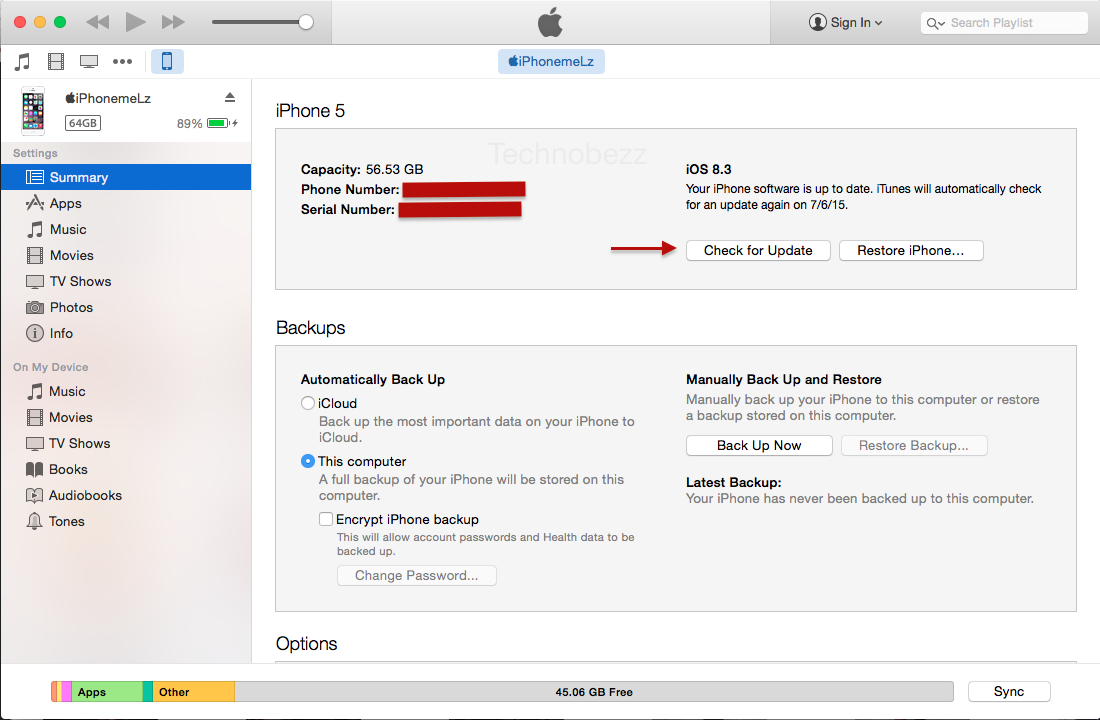The width and height of the screenshot is (1100, 720).
Task: Click the Restore iPhone... button
Action: (911, 251)
